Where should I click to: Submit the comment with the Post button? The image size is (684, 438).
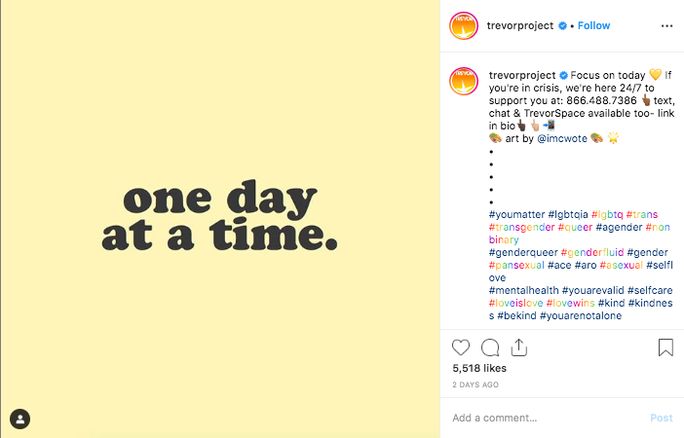click(661, 418)
